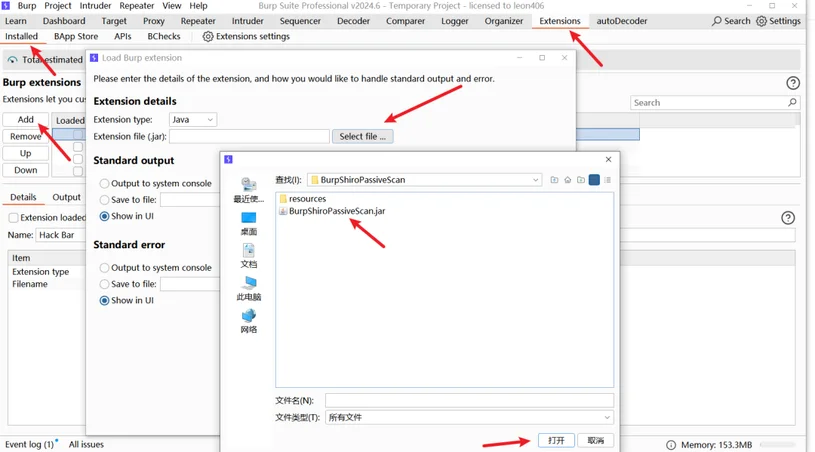Open the Help menu
Viewport: 815px width, 452px height.
click(198, 6)
